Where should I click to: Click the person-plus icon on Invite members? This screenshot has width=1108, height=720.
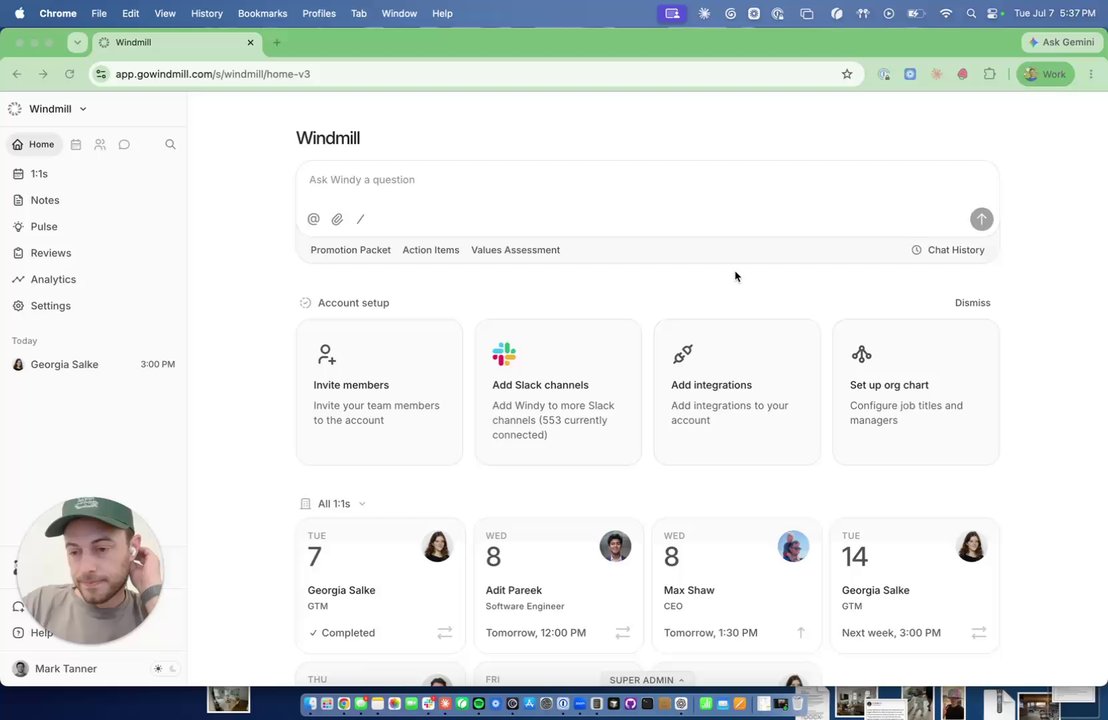[x=326, y=354]
